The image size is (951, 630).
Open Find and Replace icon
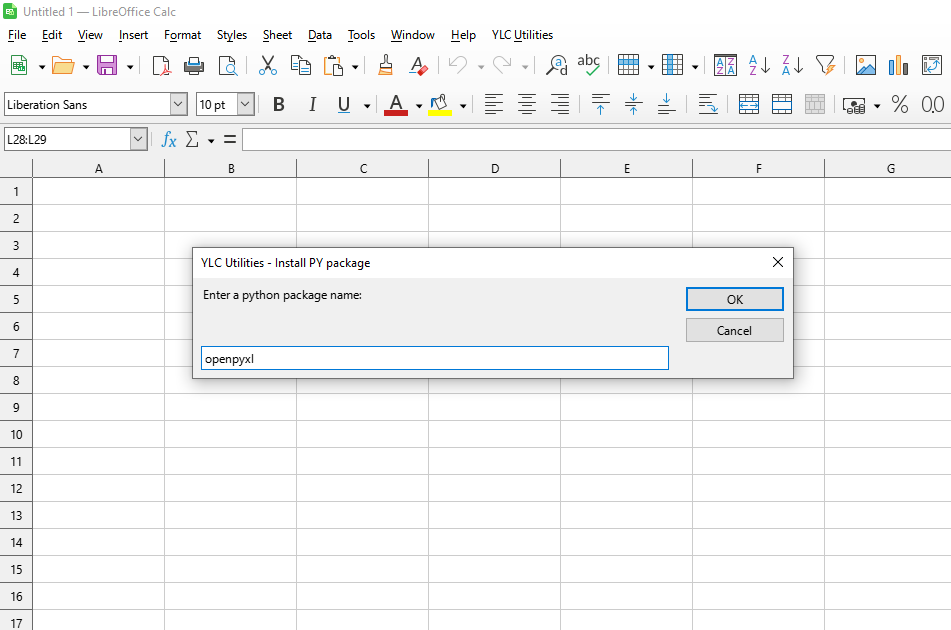[557, 66]
